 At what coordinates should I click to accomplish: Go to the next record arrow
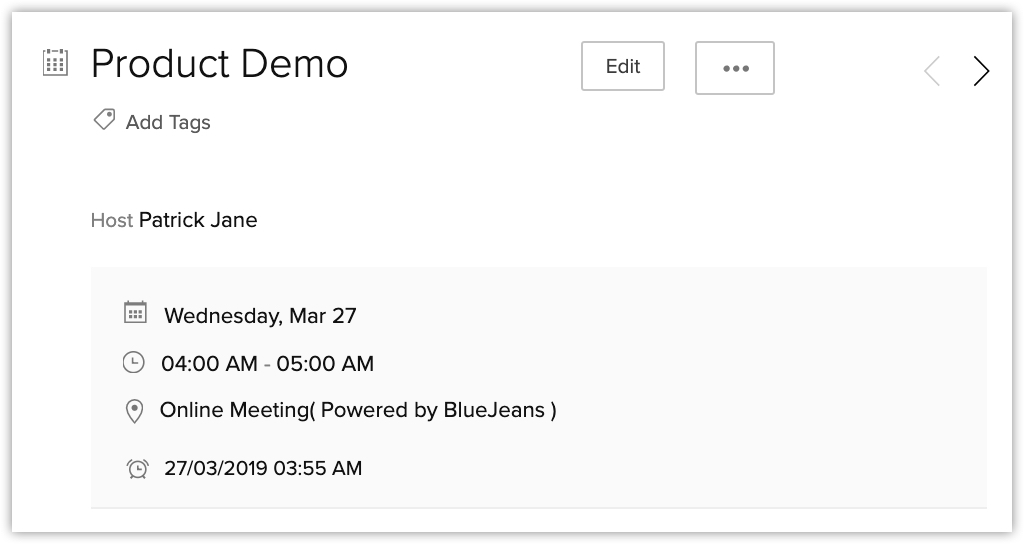(x=981, y=71)
